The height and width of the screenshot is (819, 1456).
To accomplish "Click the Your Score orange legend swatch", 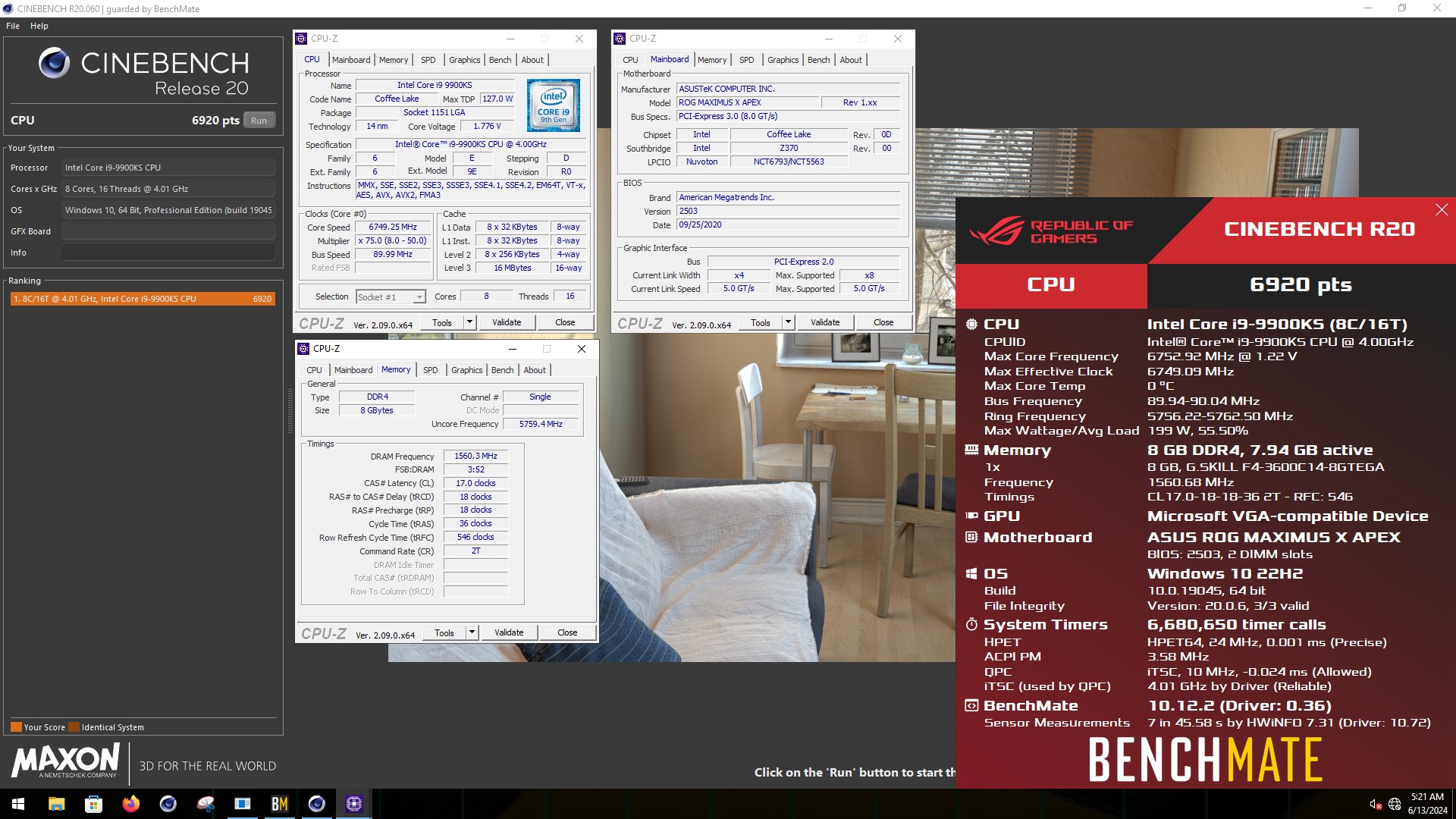I will tap(16, 726).
